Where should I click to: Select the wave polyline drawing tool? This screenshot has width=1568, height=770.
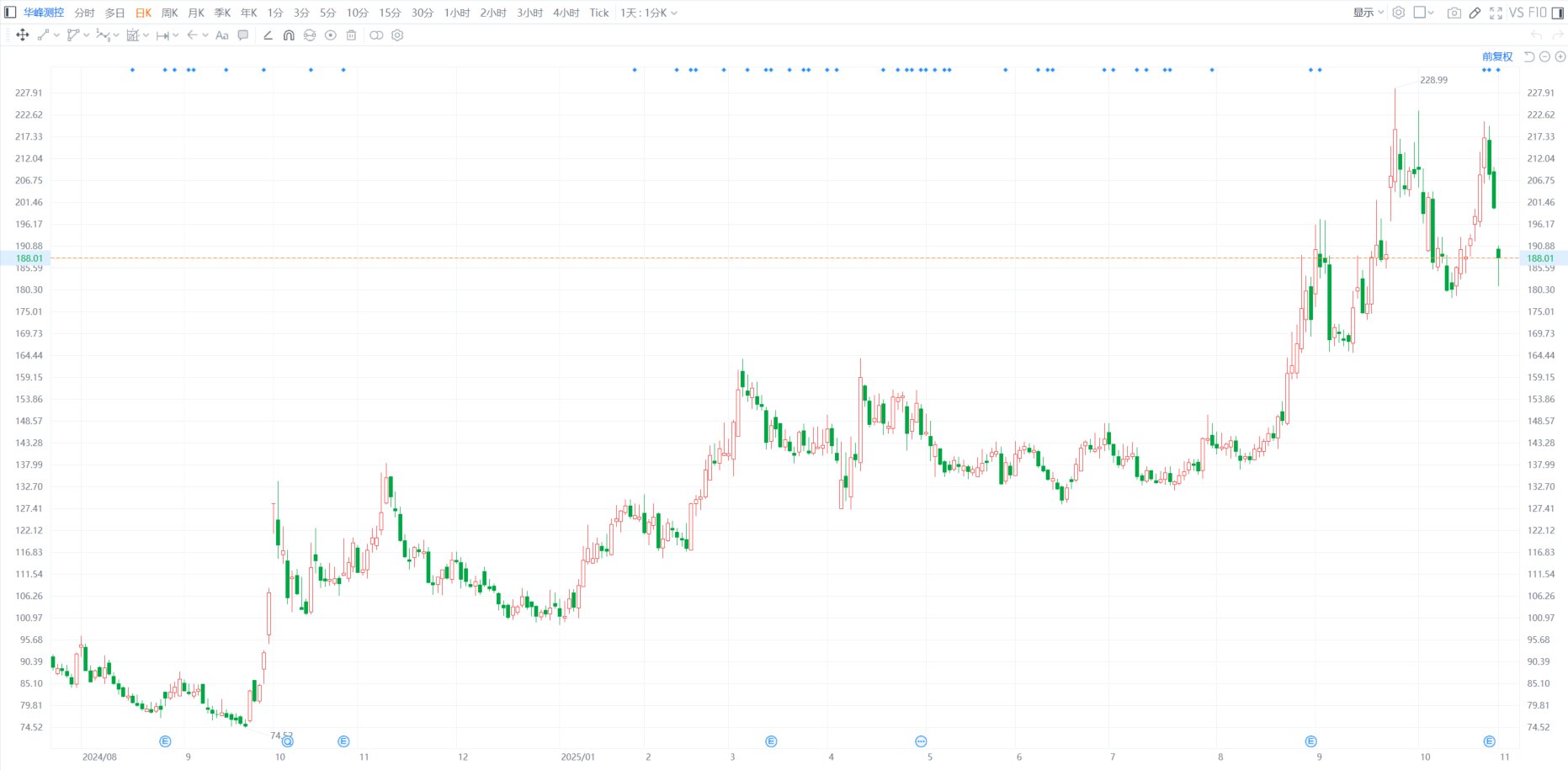click(x=104, y=35)
